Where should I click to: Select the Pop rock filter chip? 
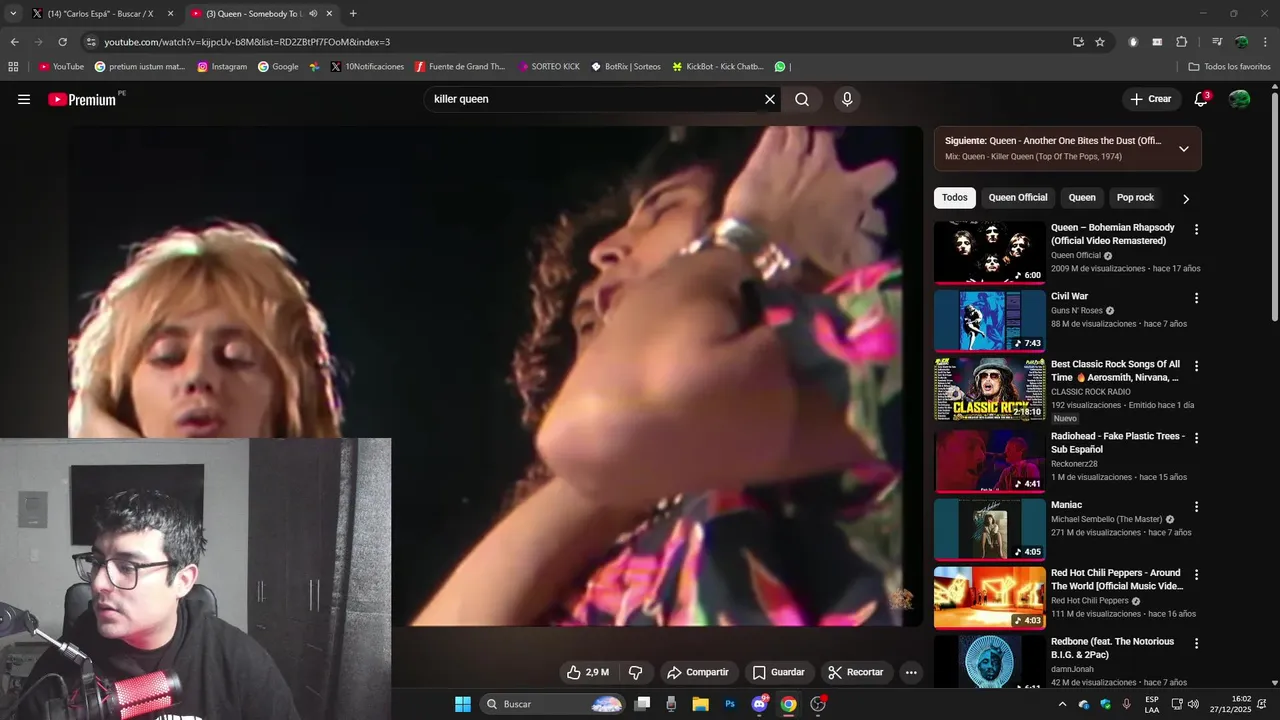[1135, 198]
